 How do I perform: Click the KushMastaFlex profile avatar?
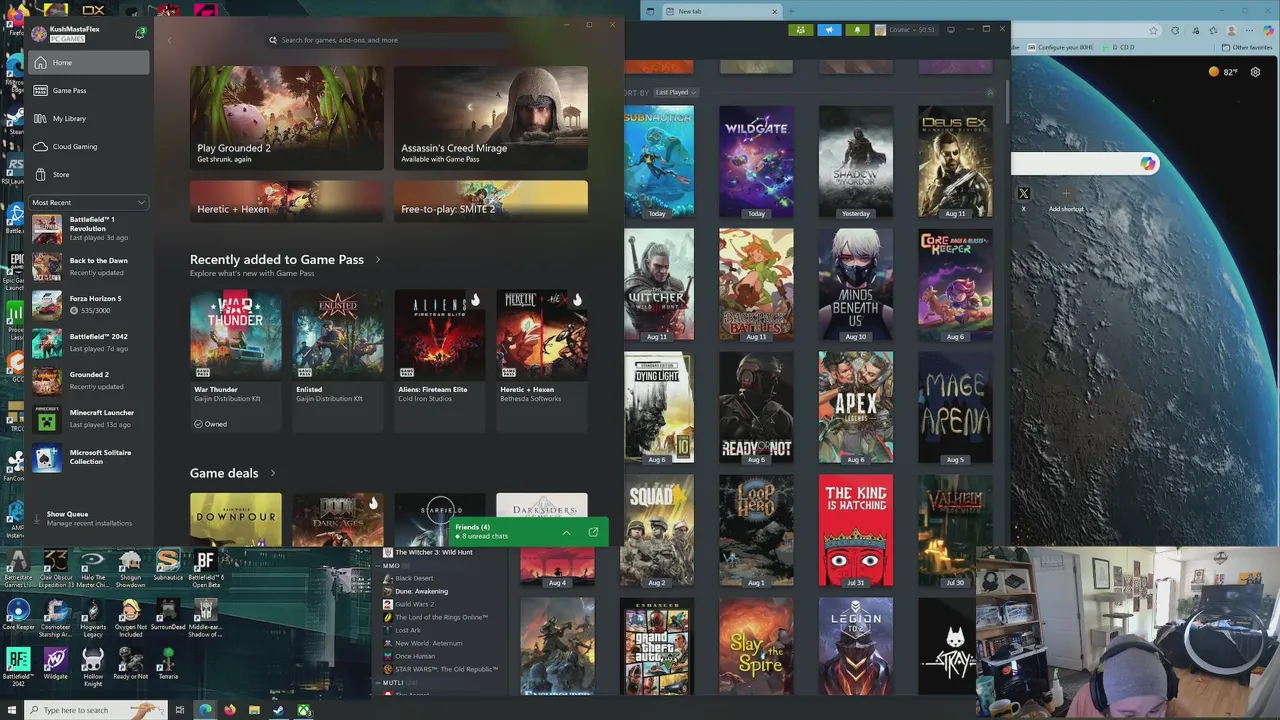(39, 34)
